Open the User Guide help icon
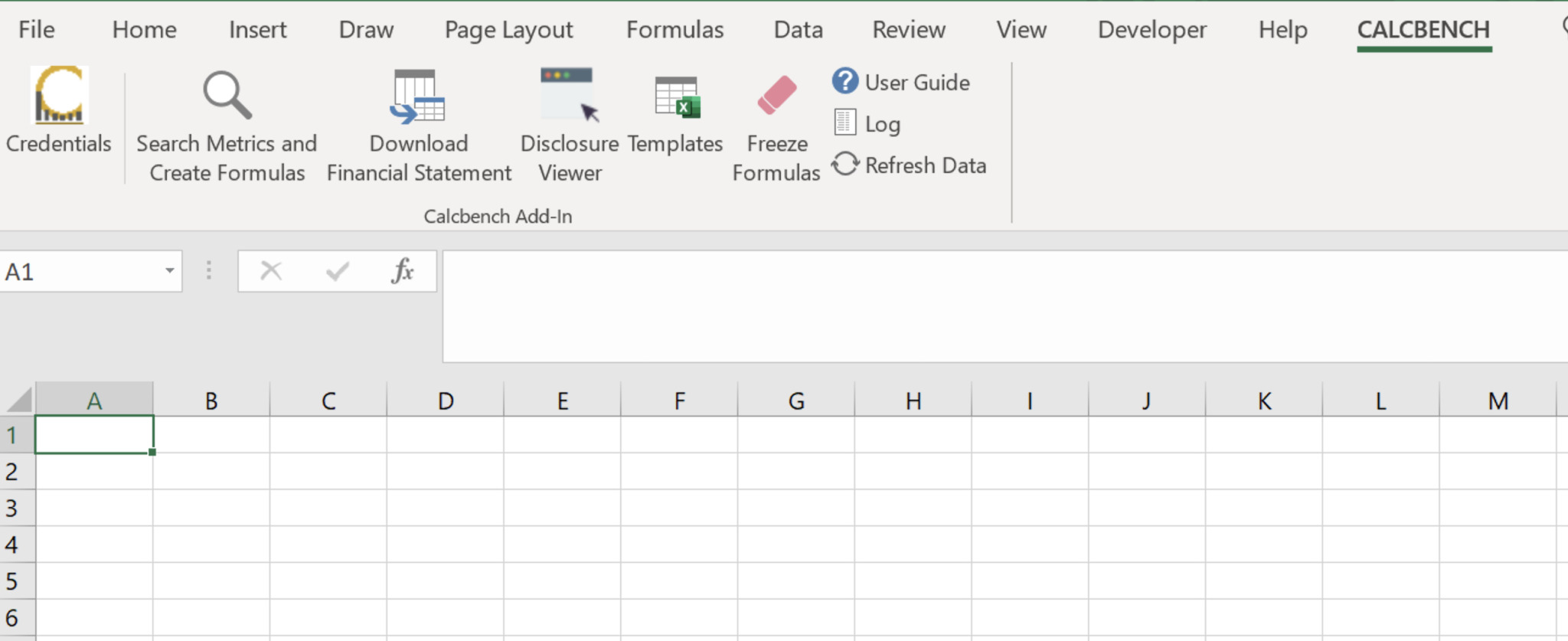This screenshot has height=641, width=1568. pyautogui.click(x=845, y=81)
